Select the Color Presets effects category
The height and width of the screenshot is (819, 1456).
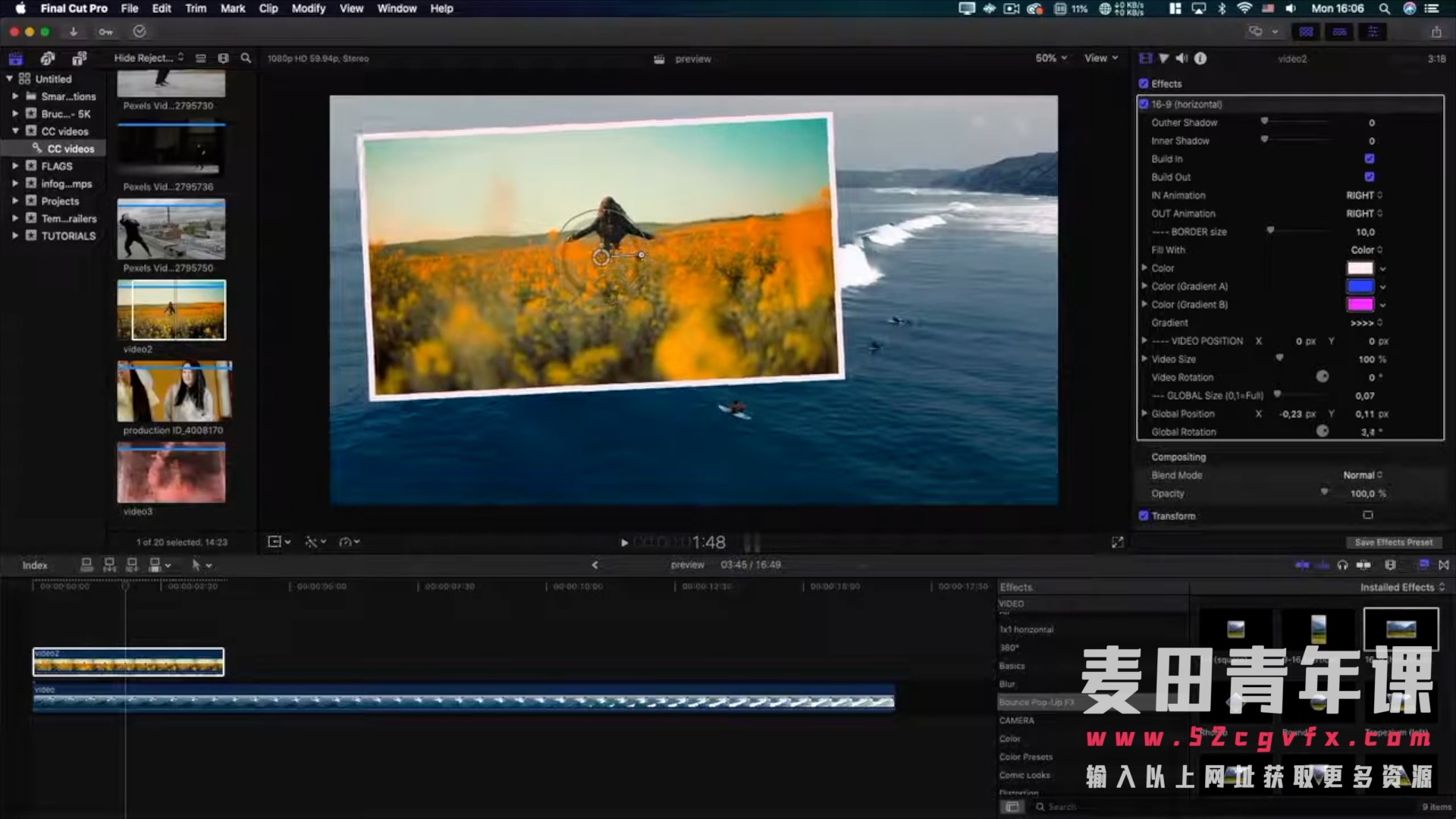click(1026, 758)
